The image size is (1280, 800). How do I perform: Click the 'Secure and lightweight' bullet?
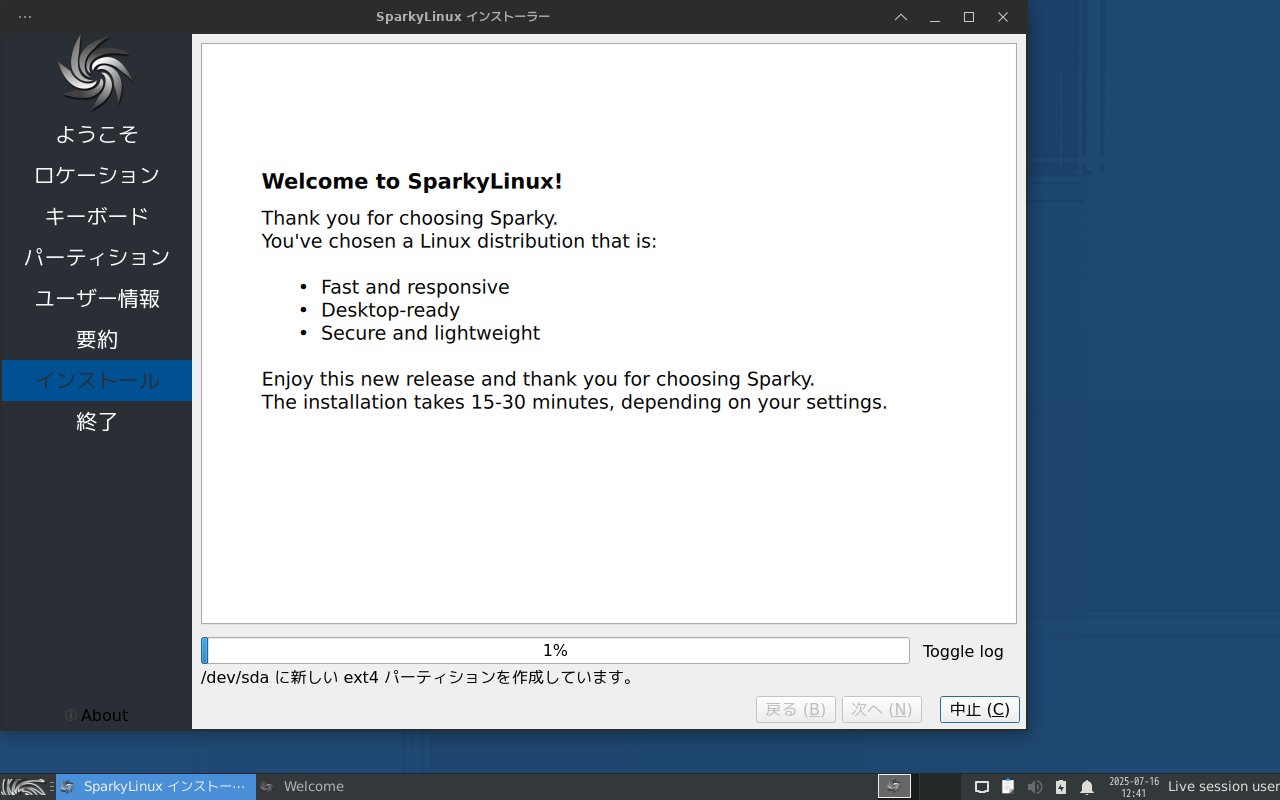[x=430, y=333]
